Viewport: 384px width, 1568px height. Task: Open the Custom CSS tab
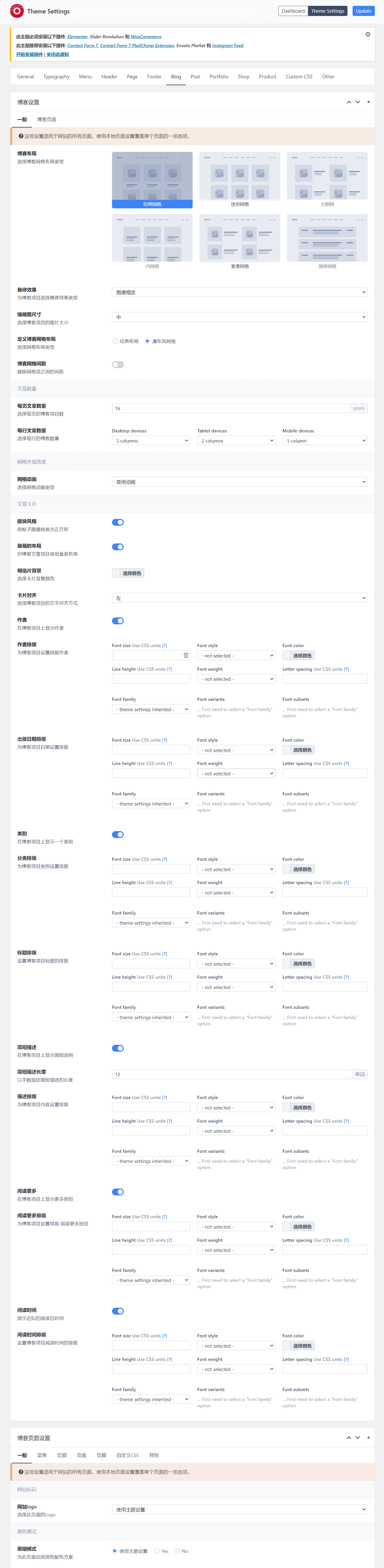coord(299,77)
